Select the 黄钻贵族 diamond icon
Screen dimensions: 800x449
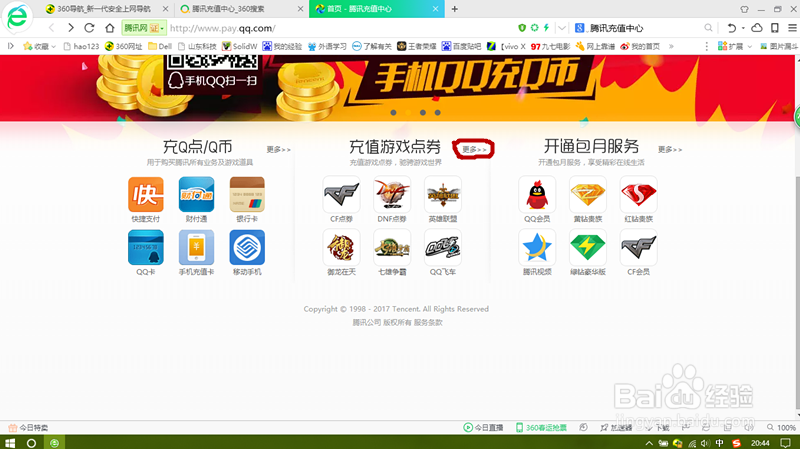588,194
